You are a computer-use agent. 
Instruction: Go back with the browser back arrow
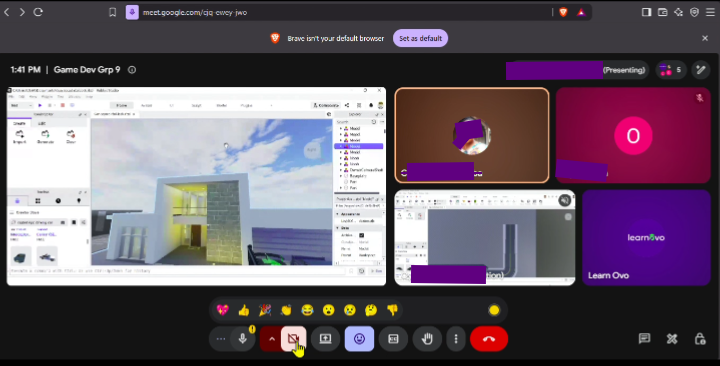pos(7,12)
